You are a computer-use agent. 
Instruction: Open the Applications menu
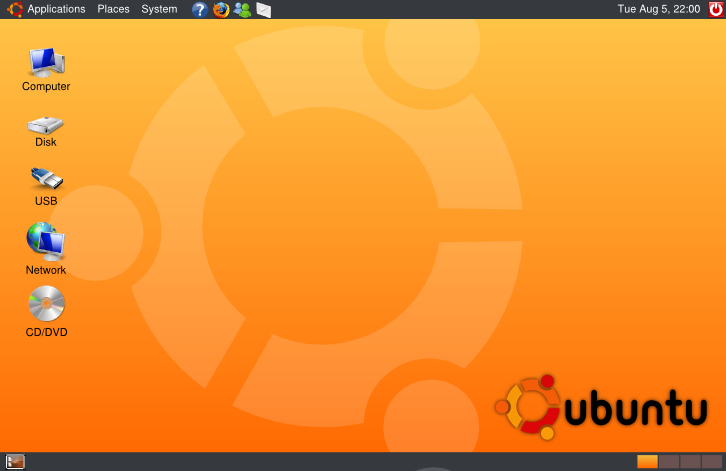pos(56,9)
